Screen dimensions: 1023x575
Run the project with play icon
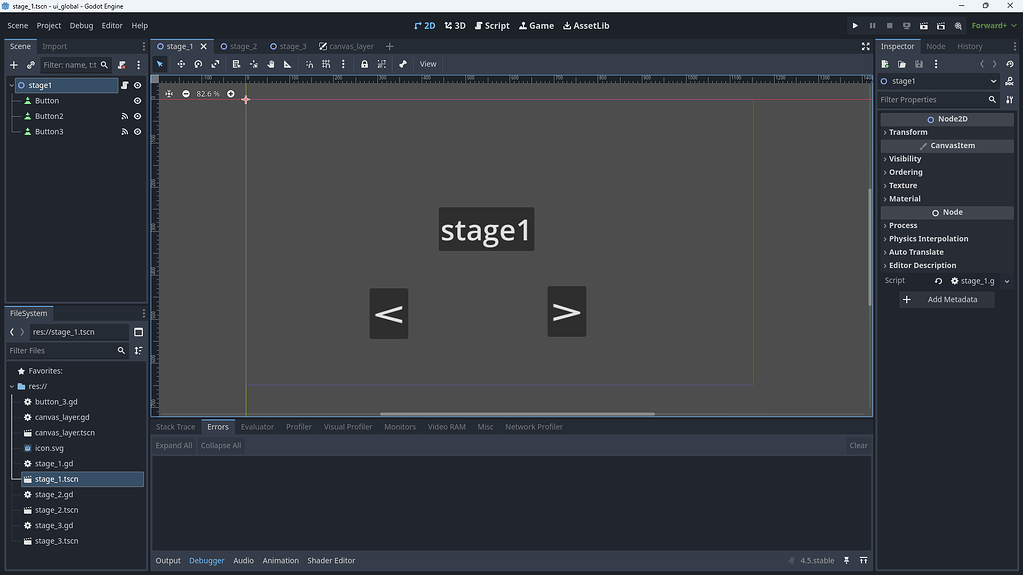point(855,25)
